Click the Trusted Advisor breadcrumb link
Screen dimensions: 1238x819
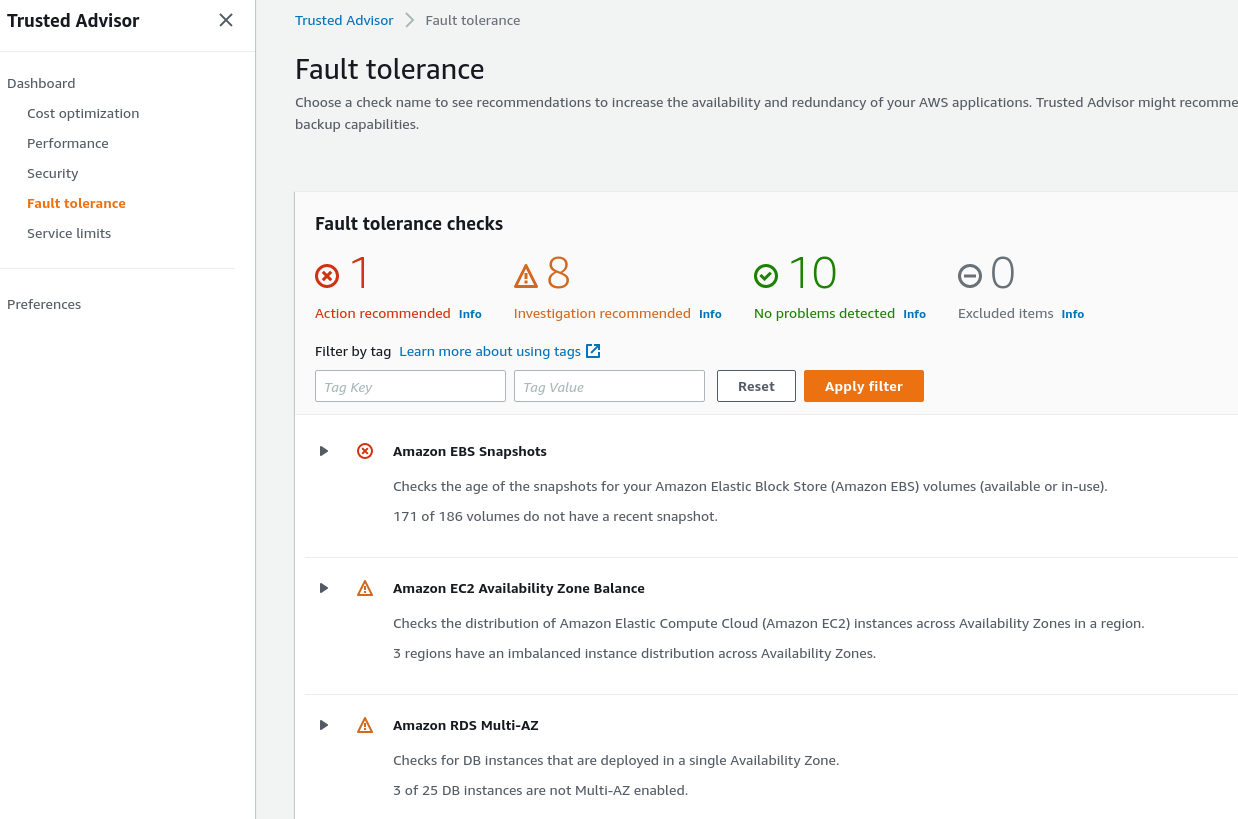pos(344,20)
